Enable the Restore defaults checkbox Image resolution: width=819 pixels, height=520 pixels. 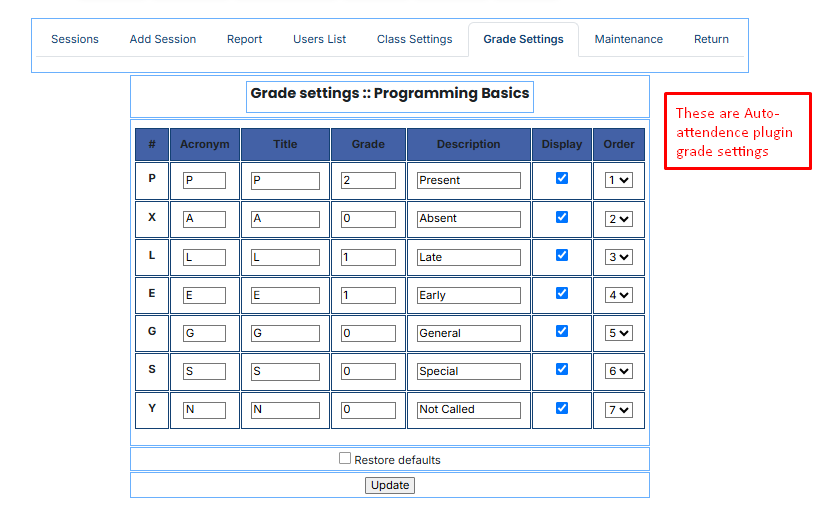[345, 458]
